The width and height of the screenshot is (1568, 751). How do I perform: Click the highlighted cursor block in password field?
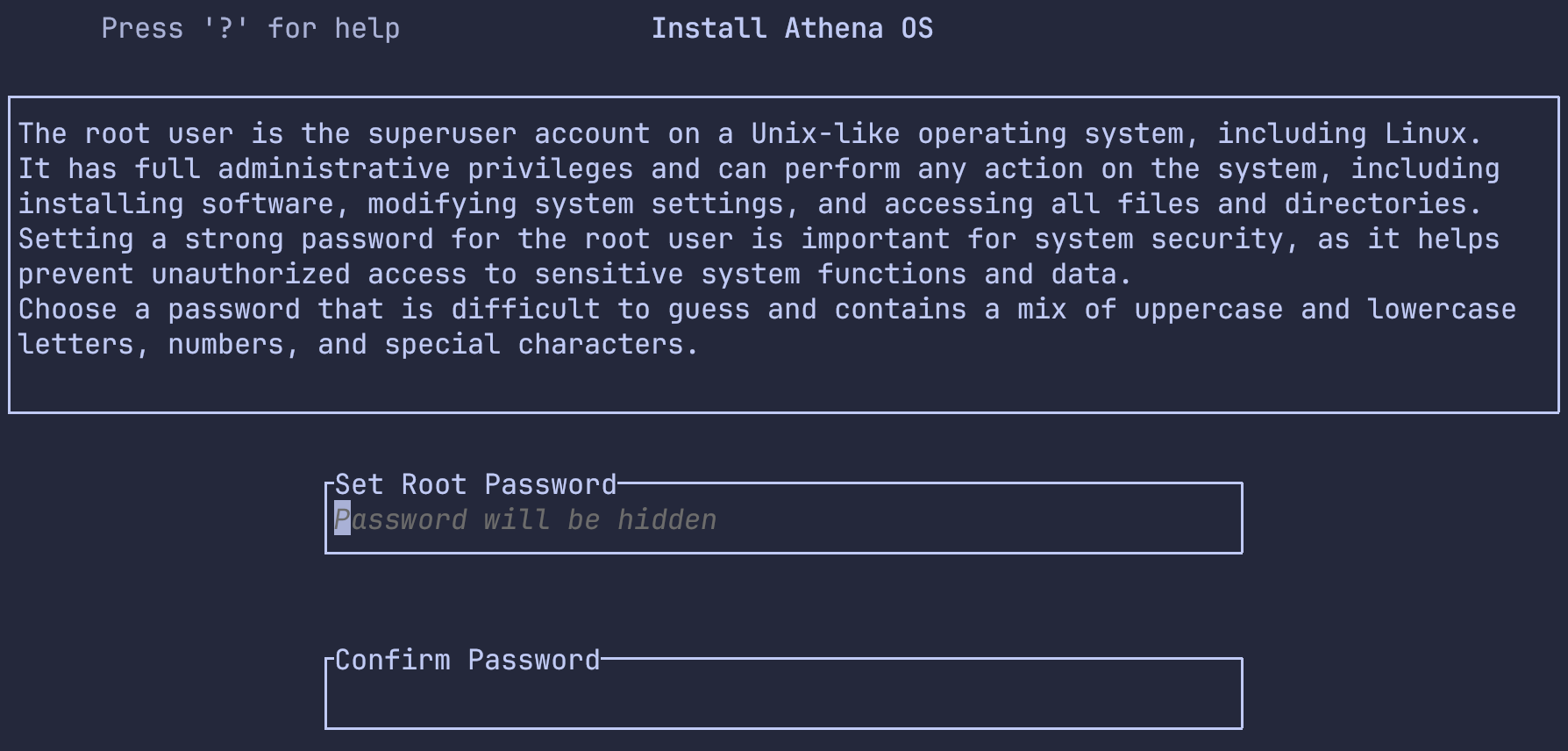point(342,520)
